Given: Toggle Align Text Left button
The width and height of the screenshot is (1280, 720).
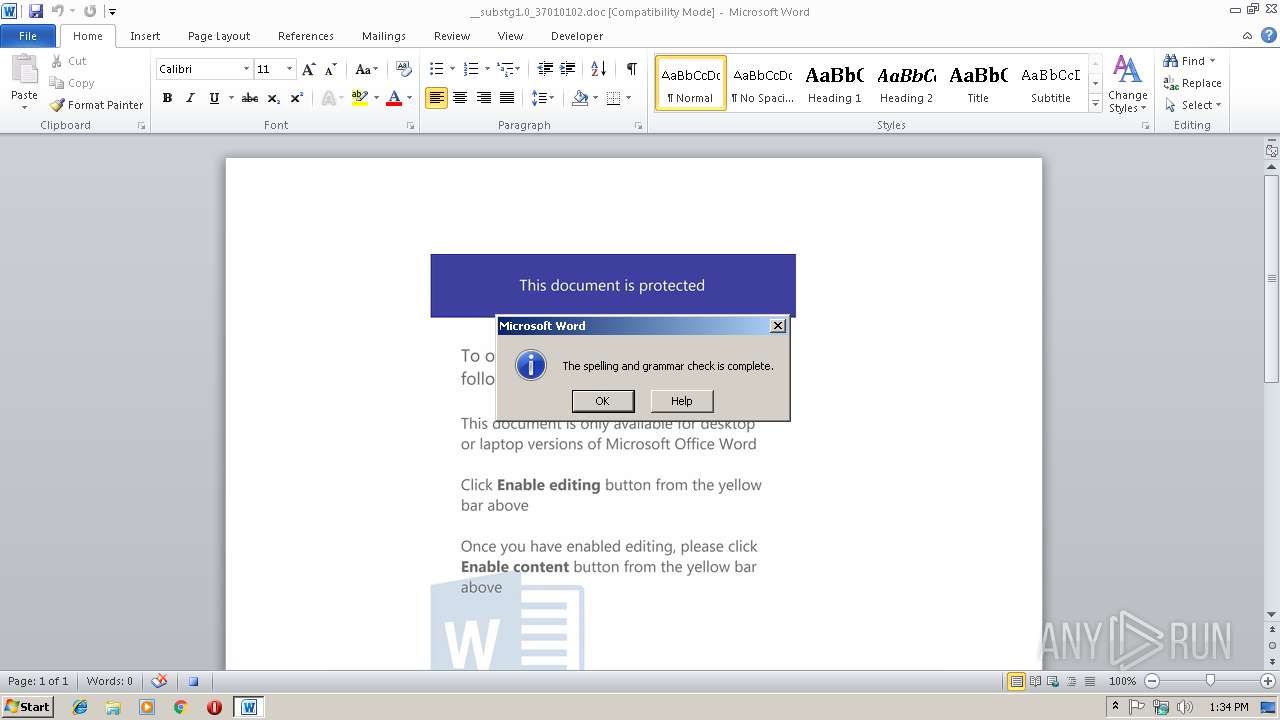Looking at the screenshot, I should click(x=436, y=98).
